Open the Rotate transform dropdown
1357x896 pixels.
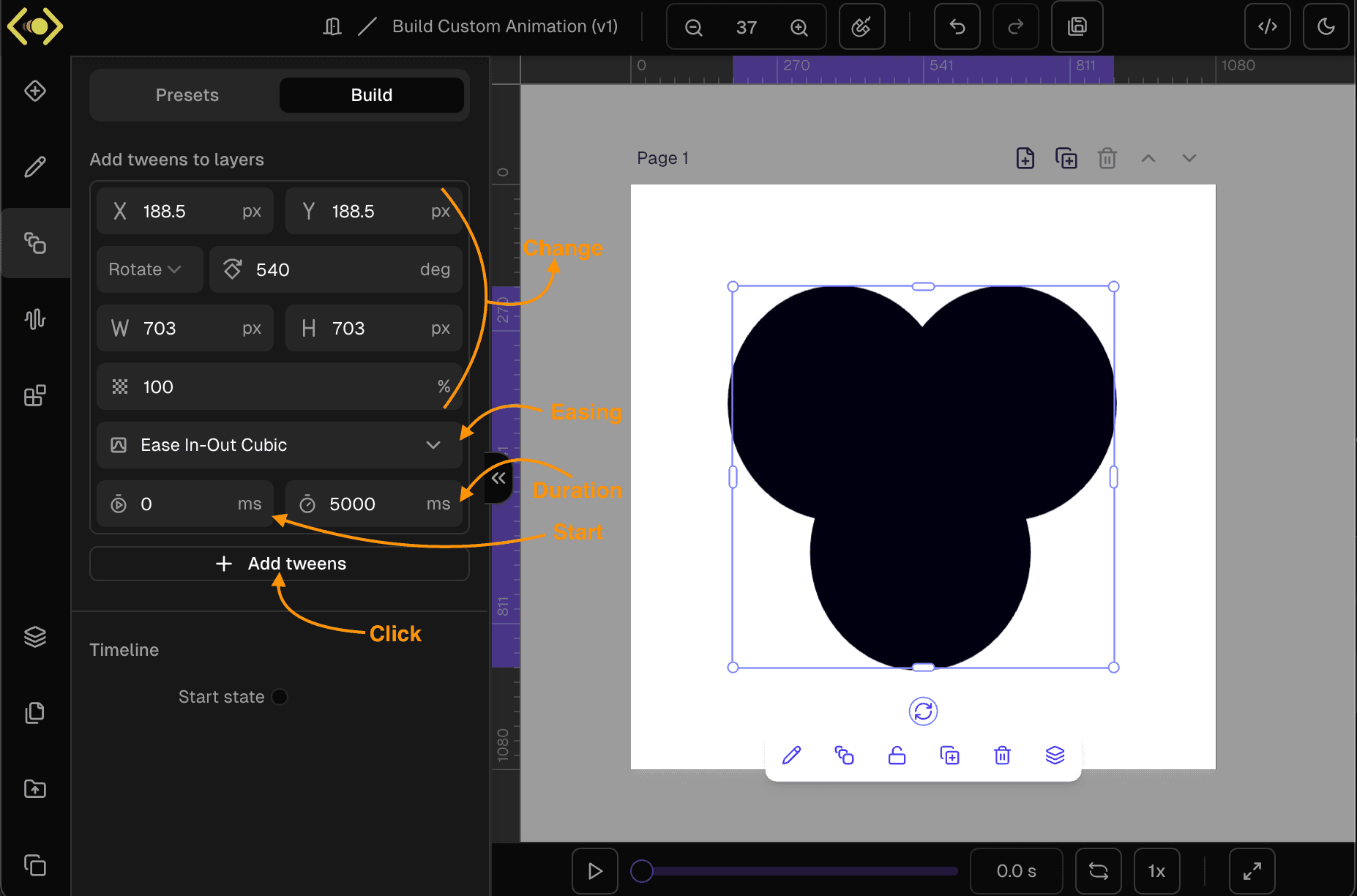click(146, 269)
